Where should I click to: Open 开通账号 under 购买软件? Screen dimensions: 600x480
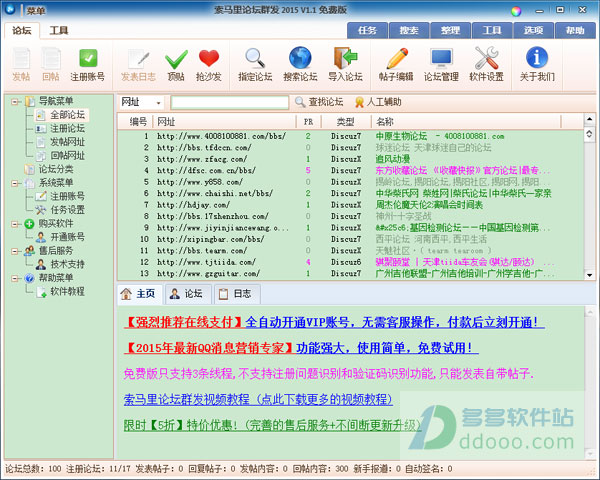point(61,237)
